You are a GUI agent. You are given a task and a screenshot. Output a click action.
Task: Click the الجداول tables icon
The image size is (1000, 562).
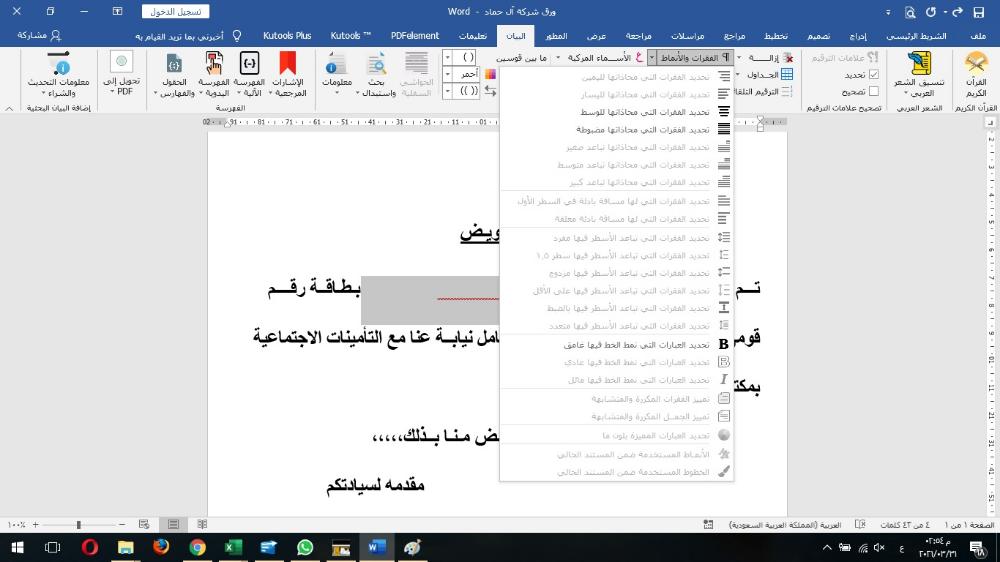pyautogui.click(x=787, y=75)
